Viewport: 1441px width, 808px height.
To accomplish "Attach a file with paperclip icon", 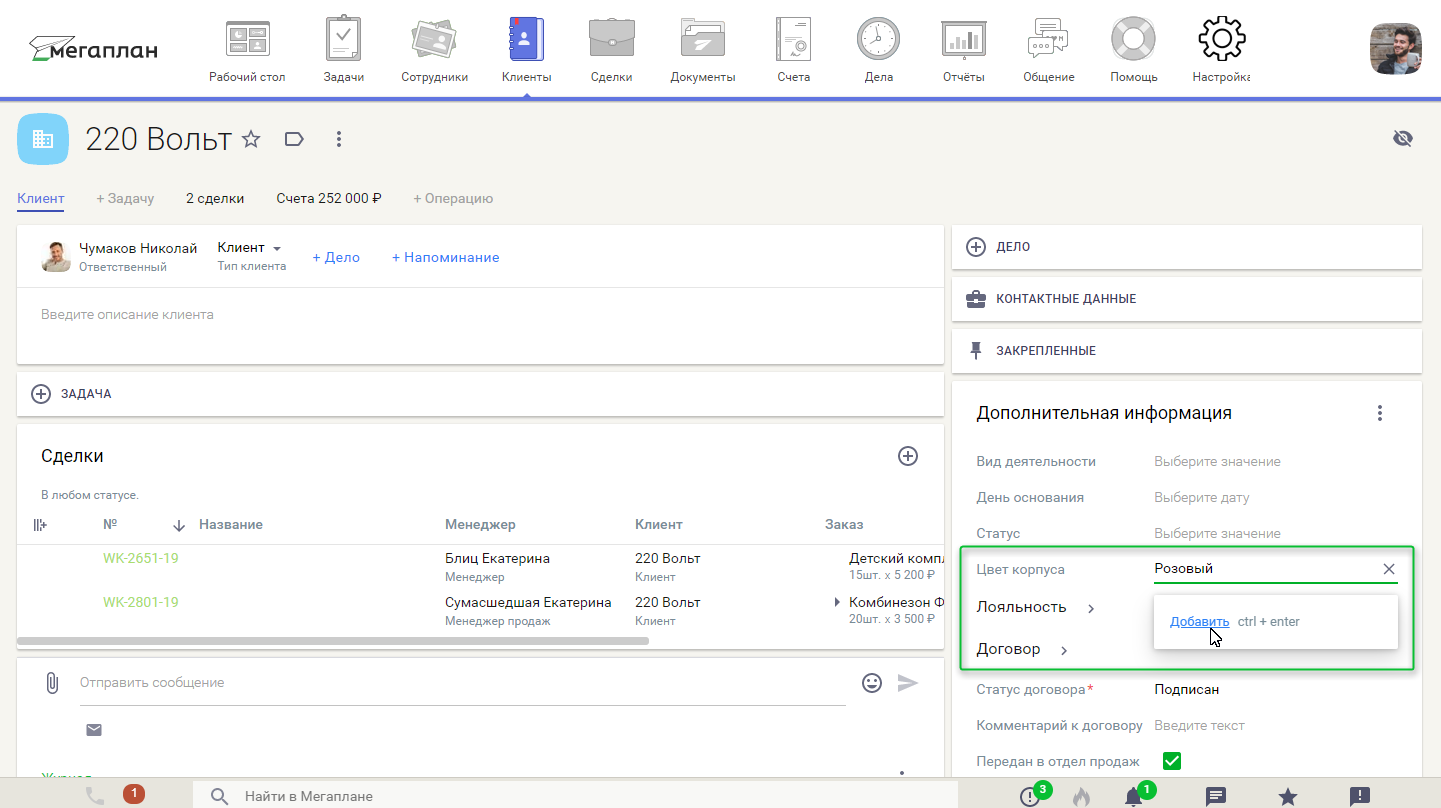I will point(52,683).
